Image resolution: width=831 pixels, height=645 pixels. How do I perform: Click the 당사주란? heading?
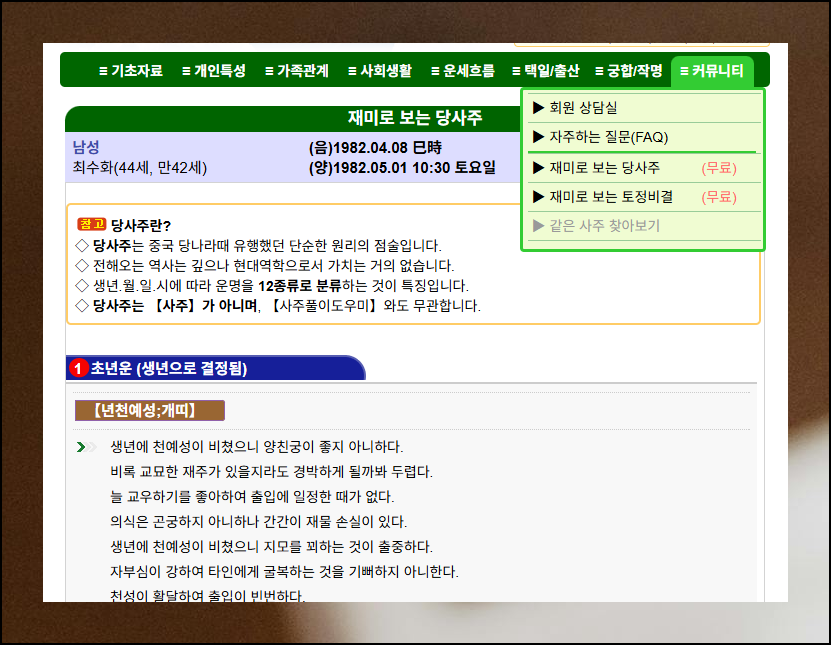coord(141,225)
